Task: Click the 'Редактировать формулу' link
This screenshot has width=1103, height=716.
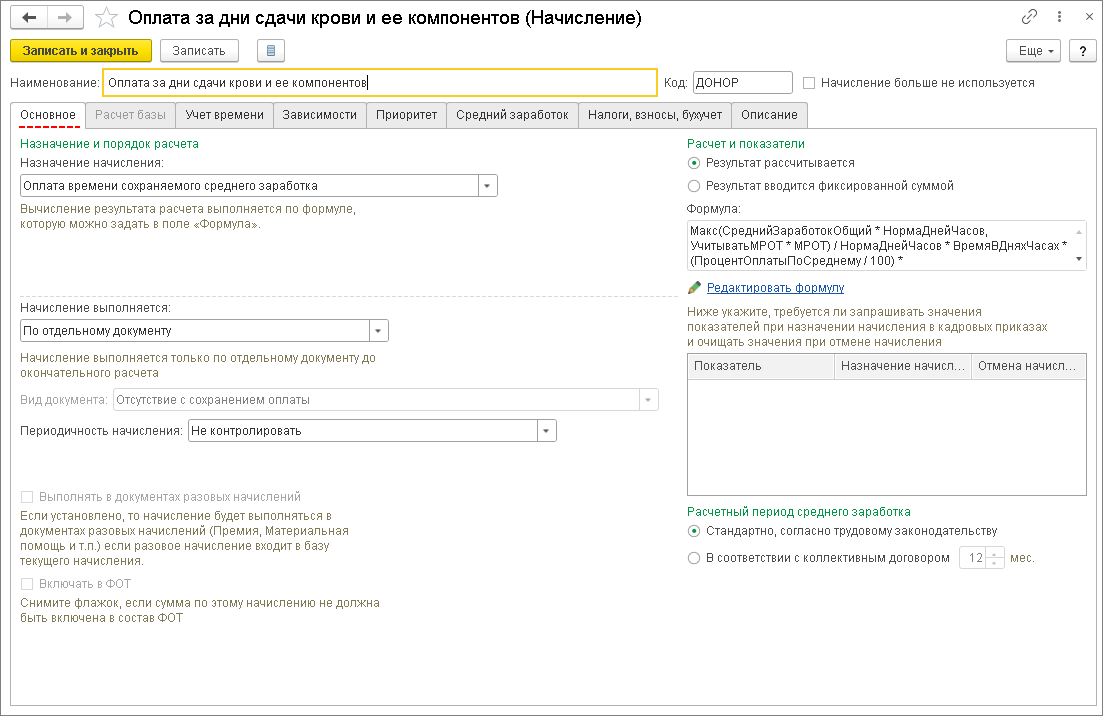Action: tap(775, 288)
